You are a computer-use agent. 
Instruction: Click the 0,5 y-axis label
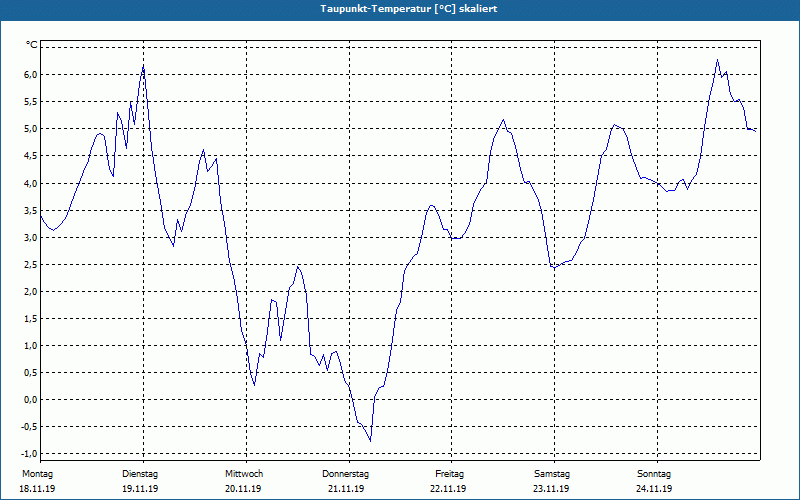(31, 372)
